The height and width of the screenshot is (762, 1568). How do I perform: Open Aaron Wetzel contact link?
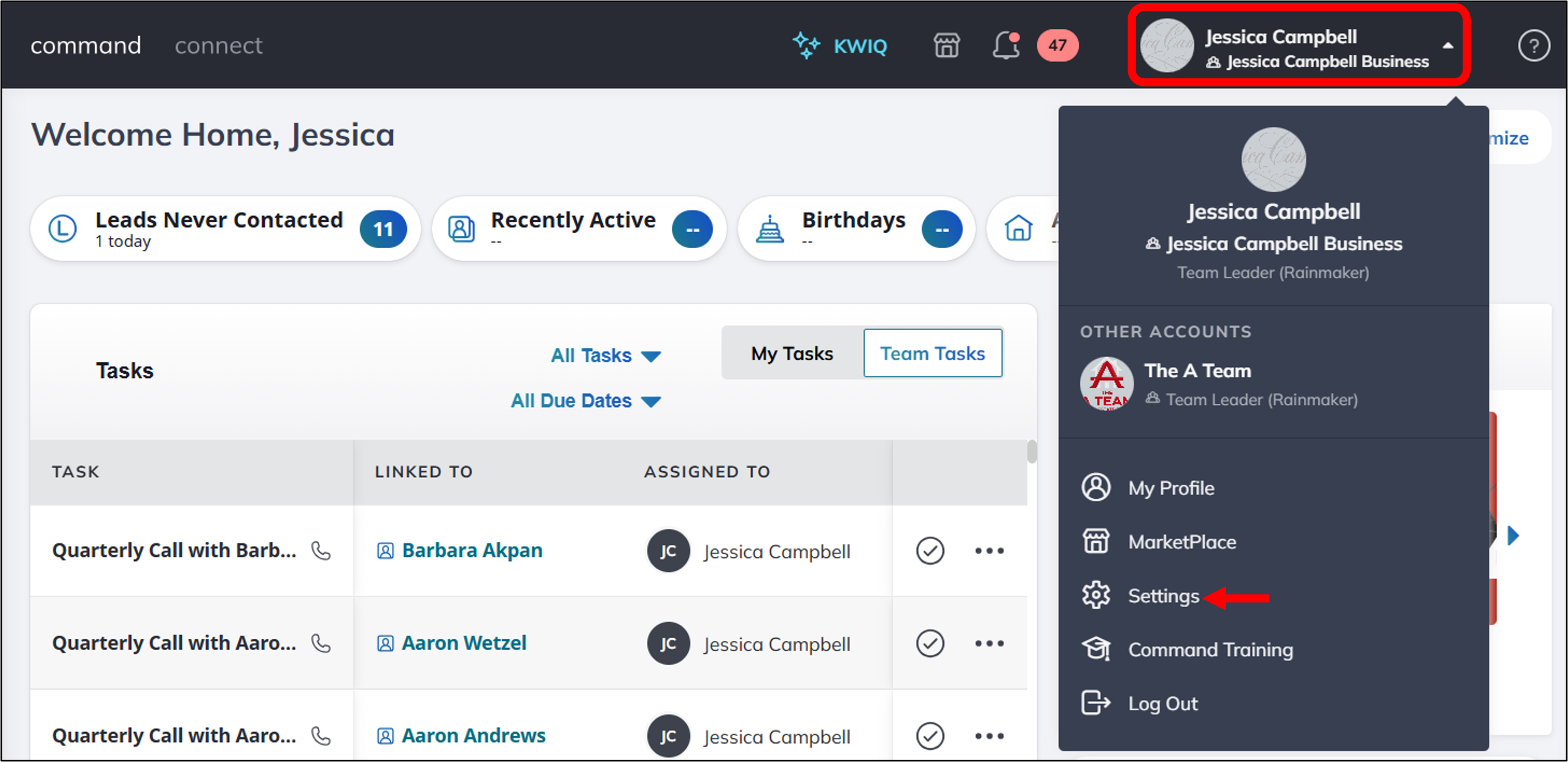click(464, 643)
